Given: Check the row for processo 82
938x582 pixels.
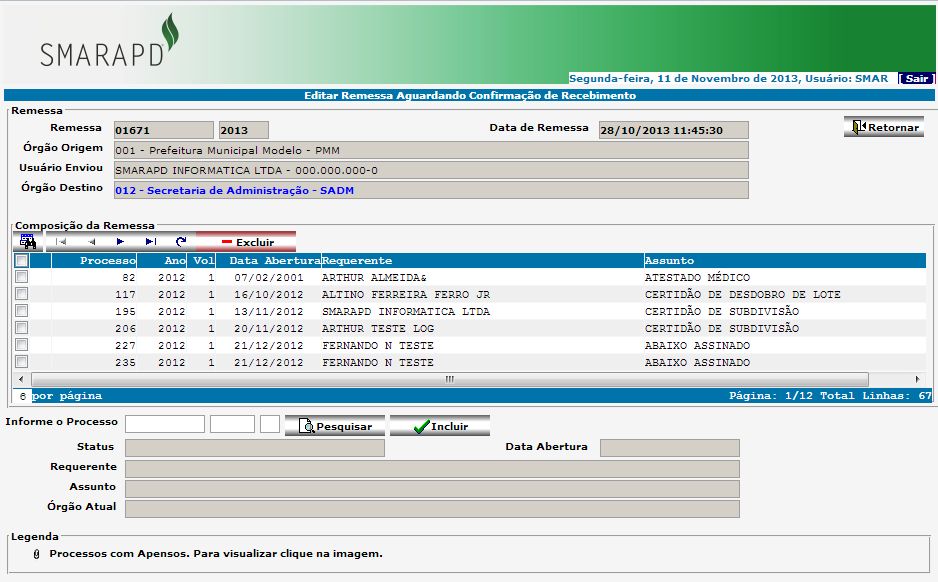Looking at the screenshot, I should 22,277.
